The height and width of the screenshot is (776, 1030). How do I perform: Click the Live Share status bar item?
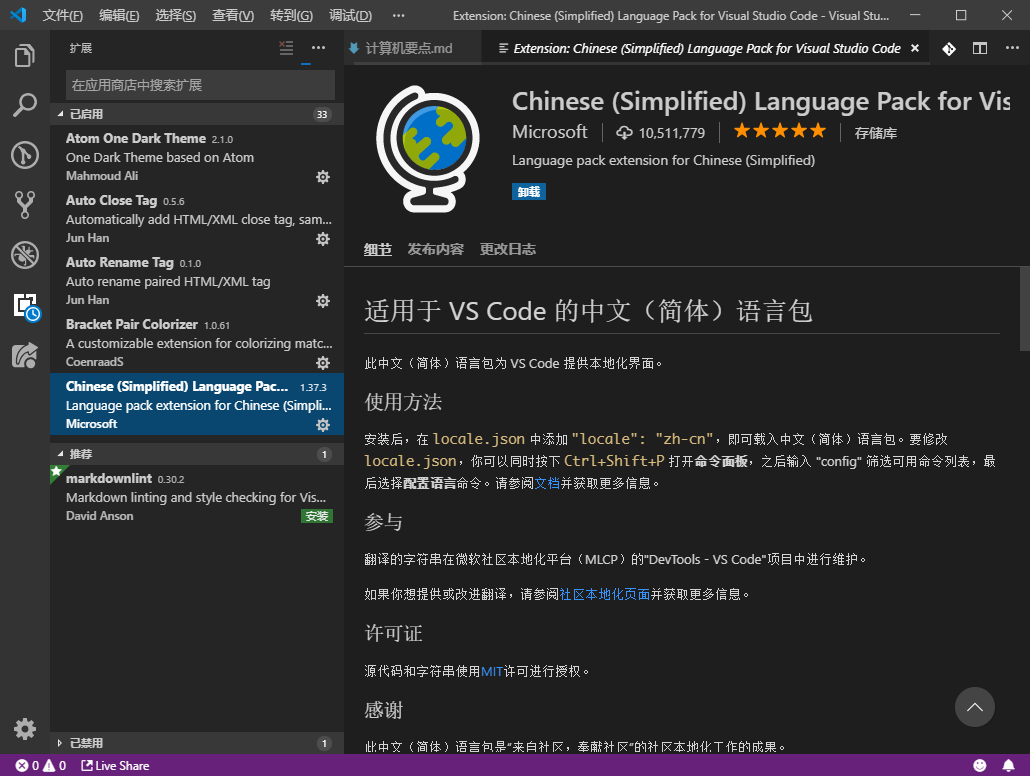116,765
